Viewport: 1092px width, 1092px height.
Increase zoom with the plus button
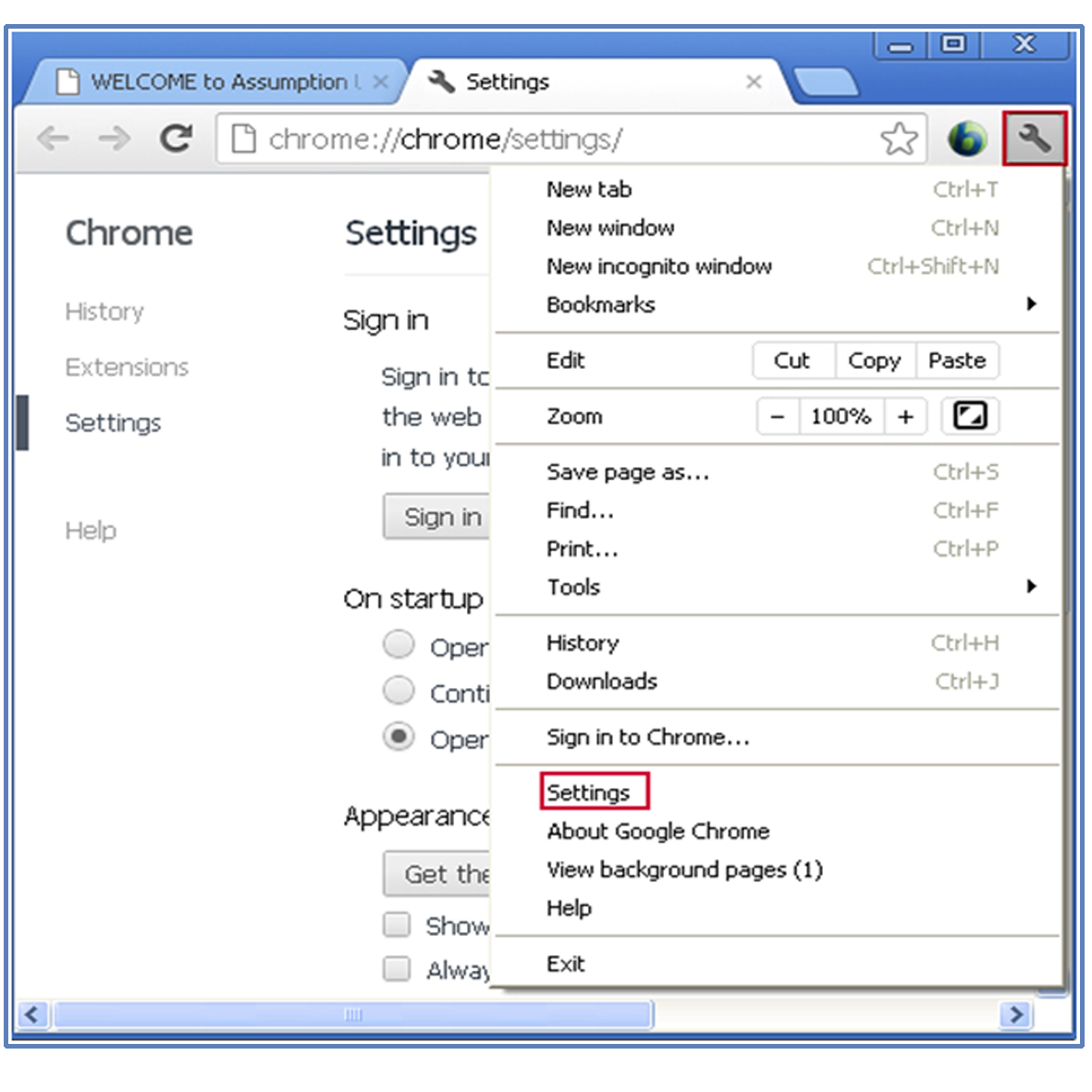pos(905,417)
